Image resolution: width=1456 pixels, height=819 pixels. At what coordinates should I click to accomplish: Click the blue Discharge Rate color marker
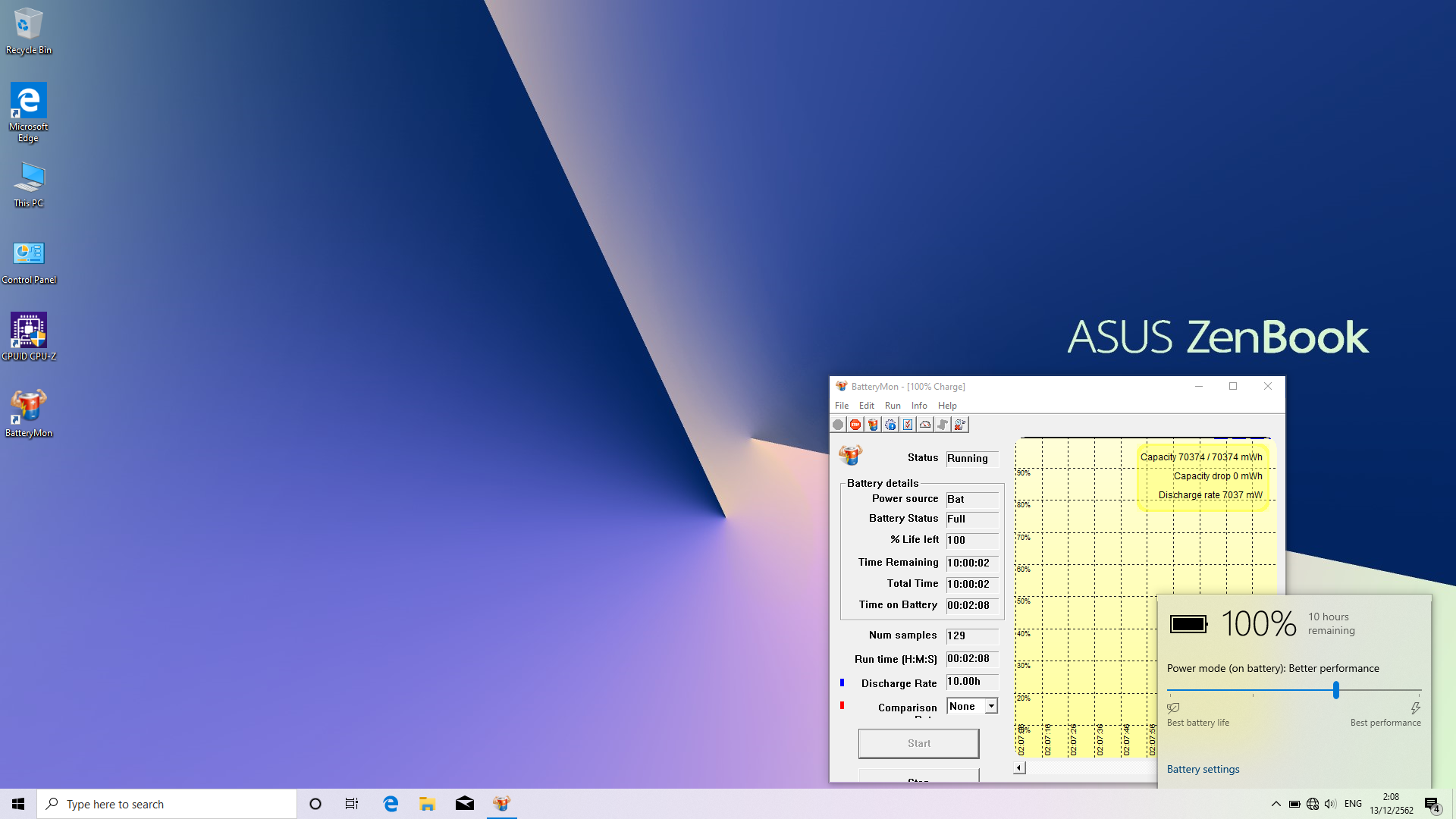842,682
